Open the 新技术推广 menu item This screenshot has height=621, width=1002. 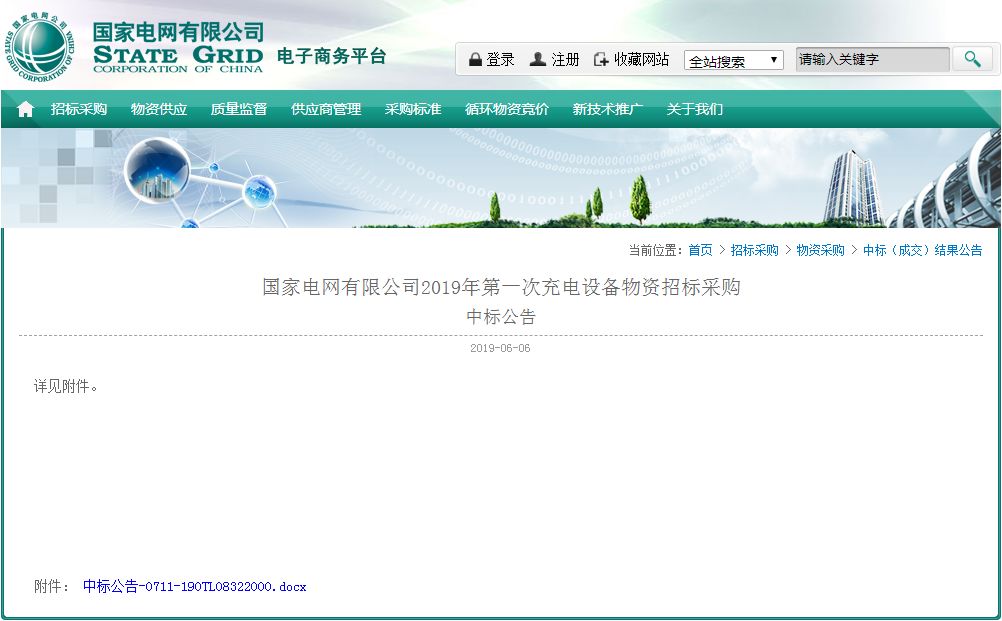point(608,109)
